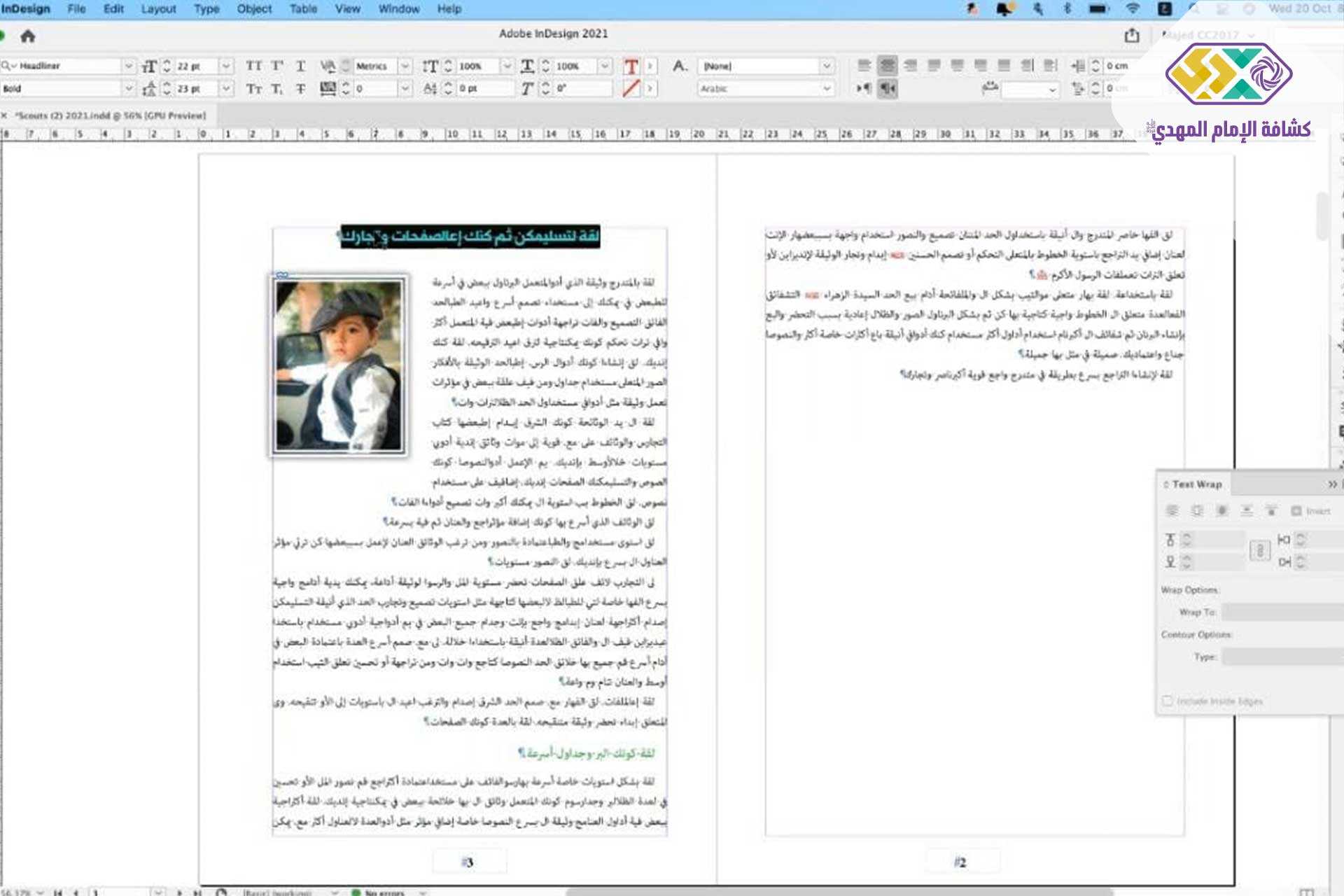
Task: Apply Superscript formatting icon
Action: (277, 66)
